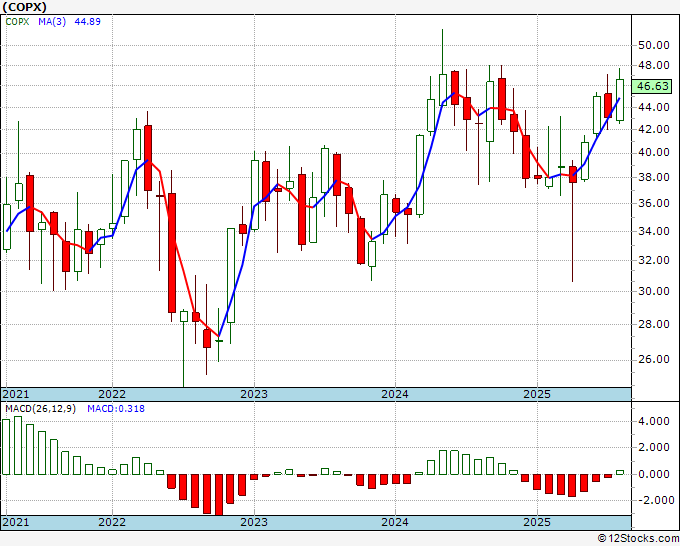Click the 28.00 price axis label
The width and height of the screenshot is (680, 546).
653,324
